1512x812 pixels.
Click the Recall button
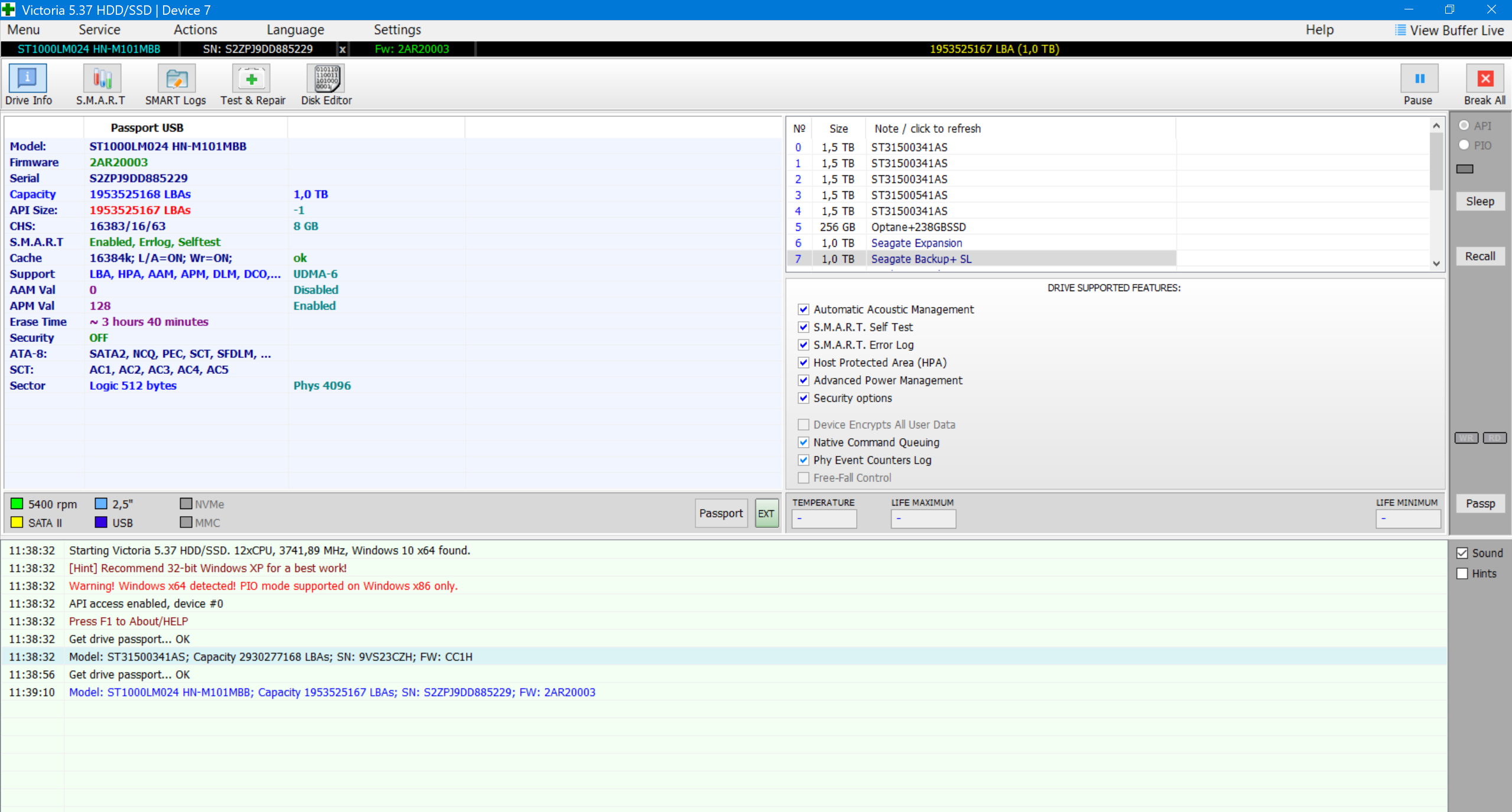(x=1480, y=256)
